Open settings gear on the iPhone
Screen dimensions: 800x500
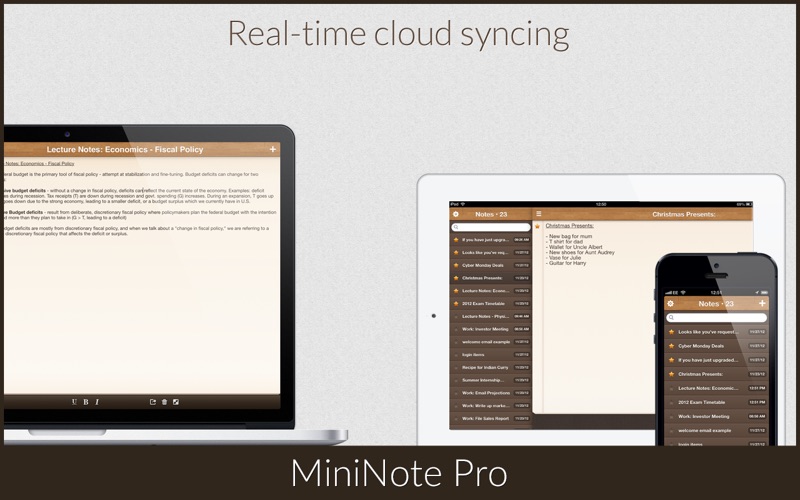tap(671, 304)
